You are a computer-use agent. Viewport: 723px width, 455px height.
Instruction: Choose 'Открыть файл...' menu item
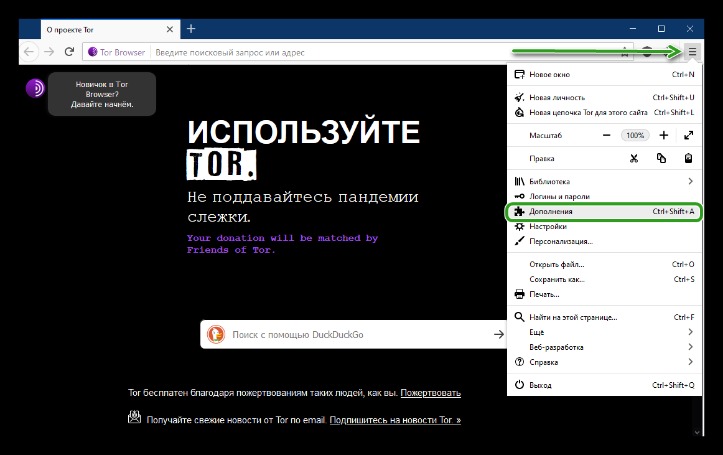click(604, 264)
